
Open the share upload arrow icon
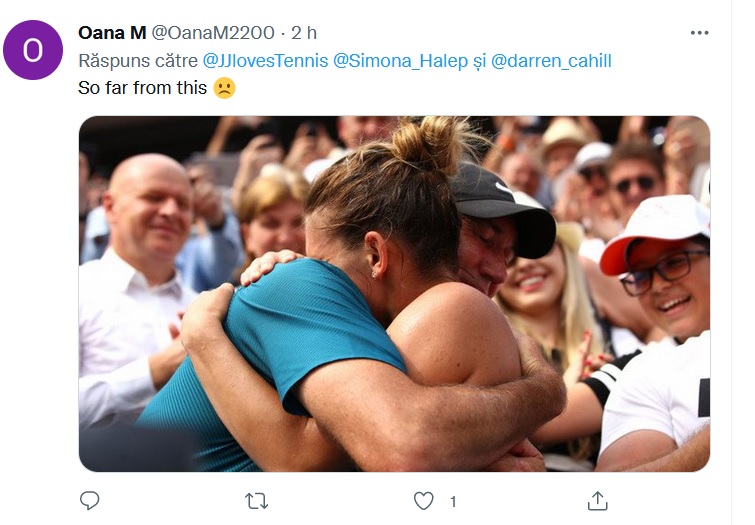(598, 501)
